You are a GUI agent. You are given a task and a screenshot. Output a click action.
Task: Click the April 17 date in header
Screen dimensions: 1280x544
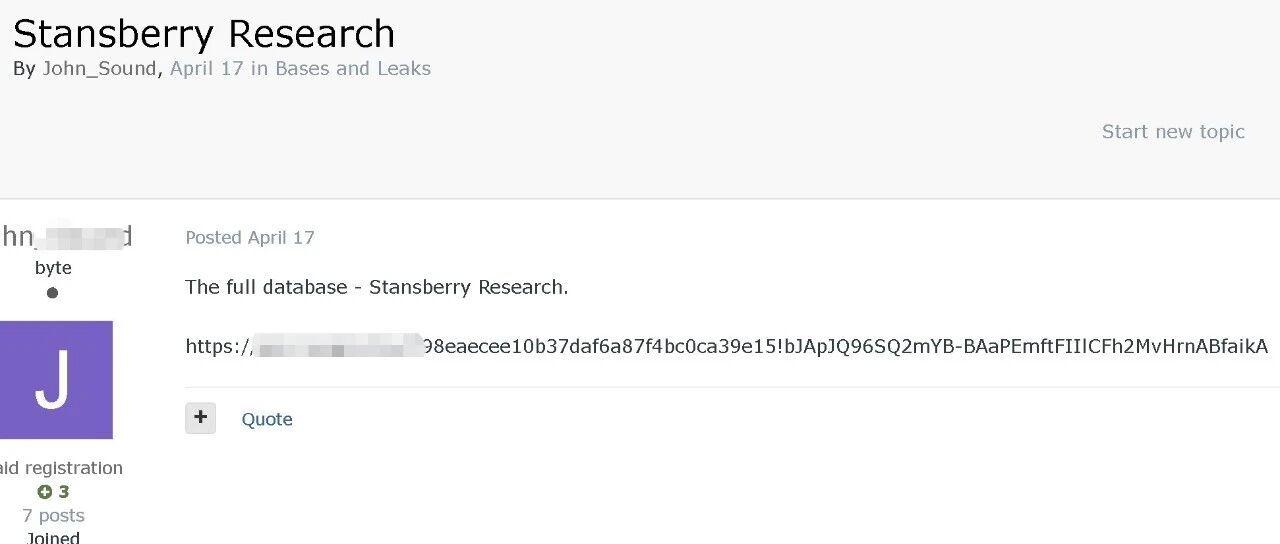pos(207,69)
